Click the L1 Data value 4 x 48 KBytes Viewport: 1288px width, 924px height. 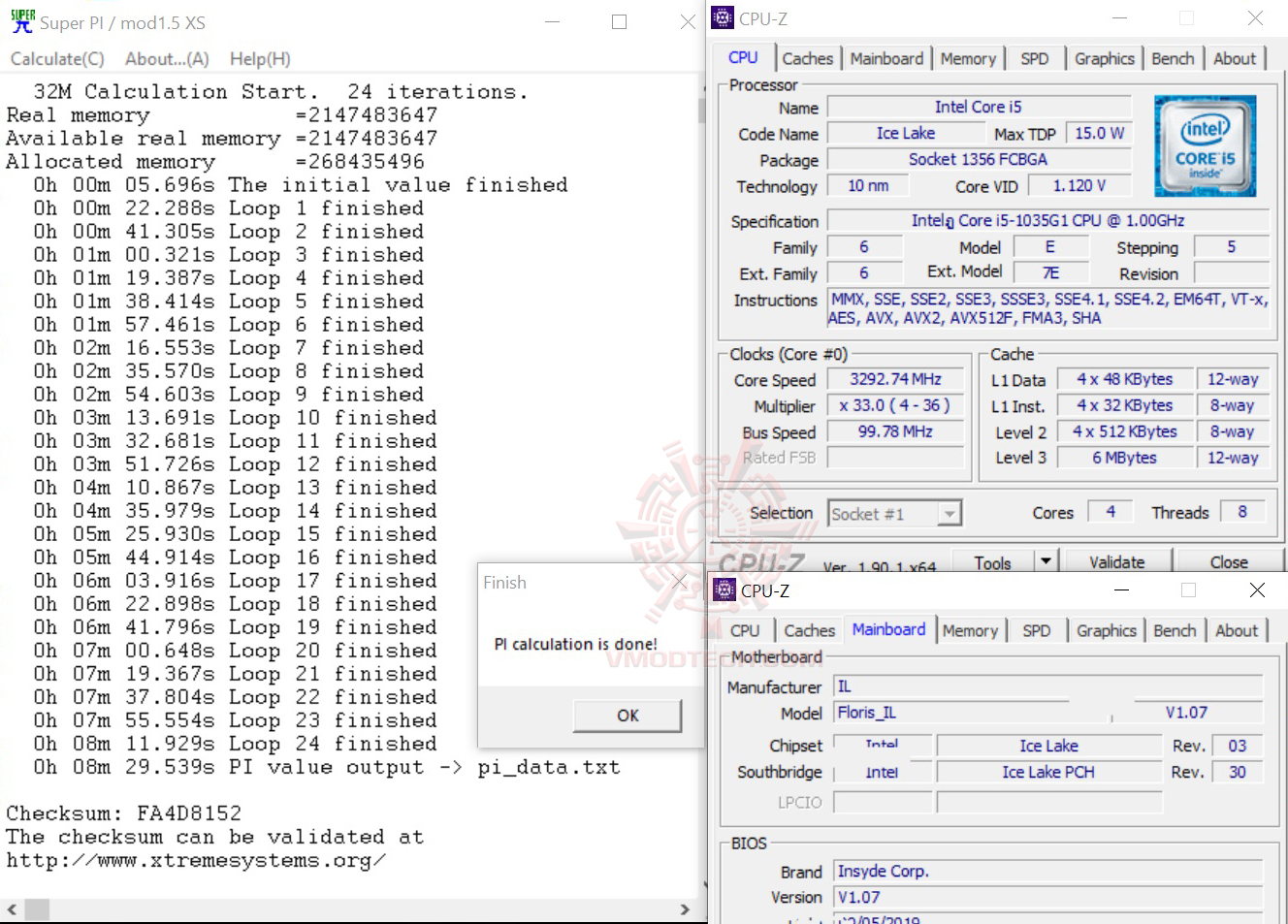[1125, 379]
